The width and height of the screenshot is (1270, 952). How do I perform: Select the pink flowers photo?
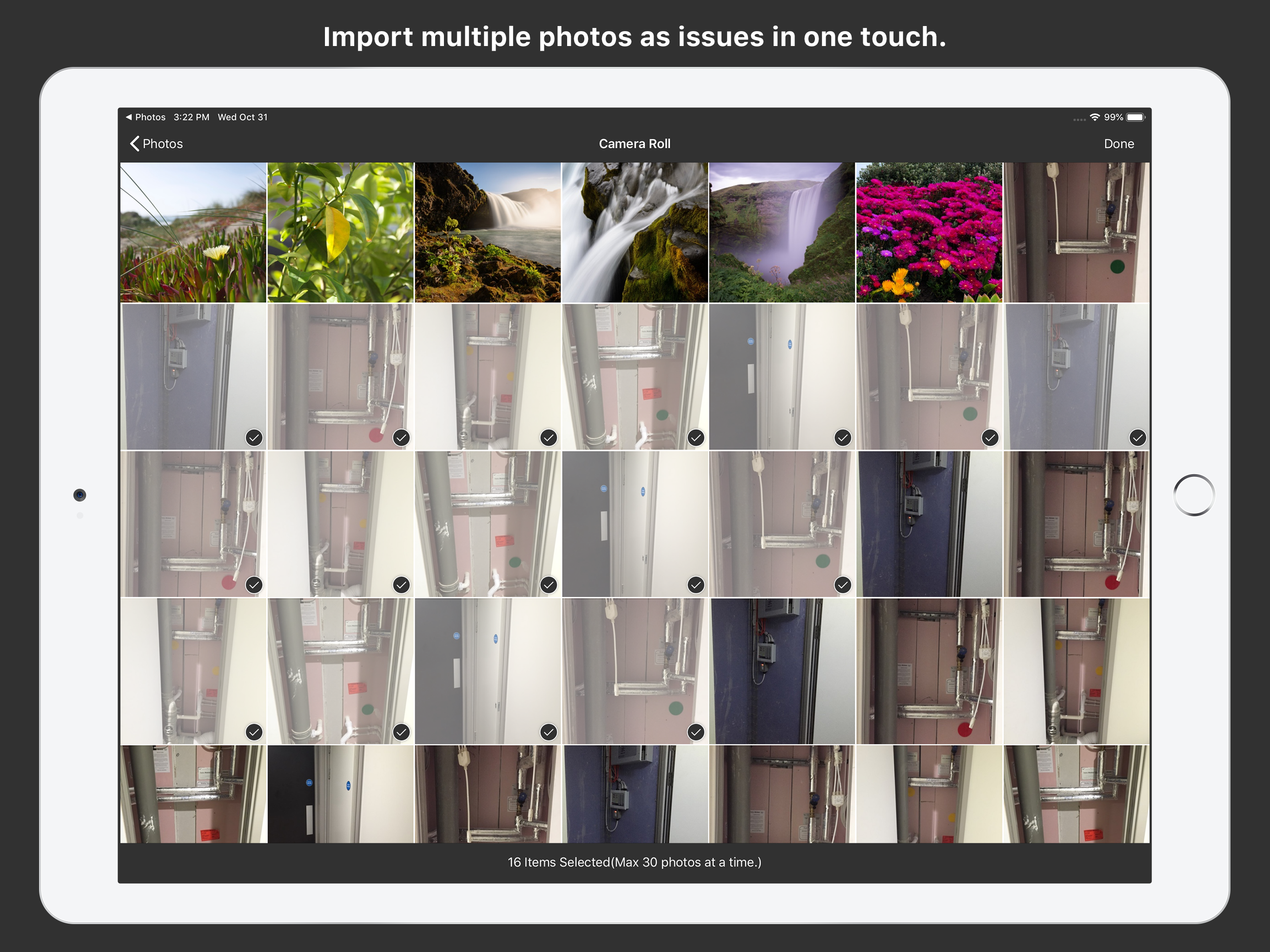(929, 232)
